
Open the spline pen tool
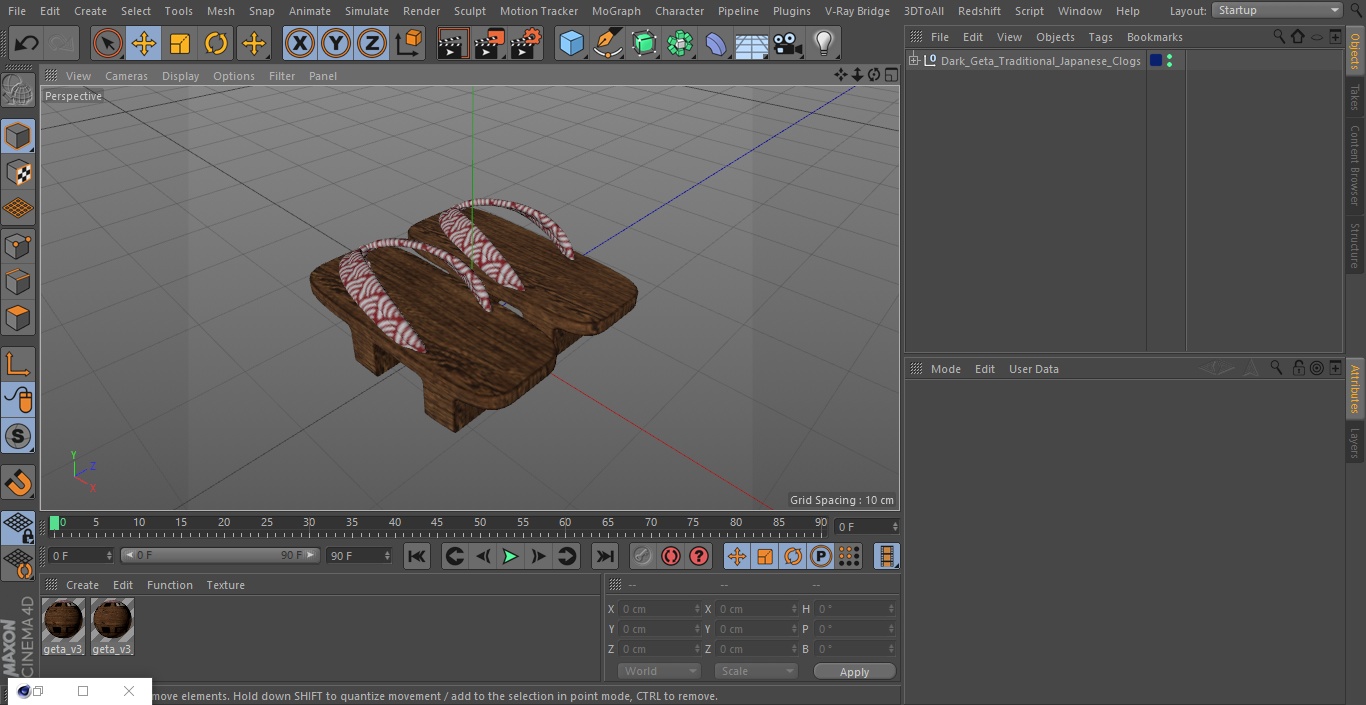(x=608, y=43)
